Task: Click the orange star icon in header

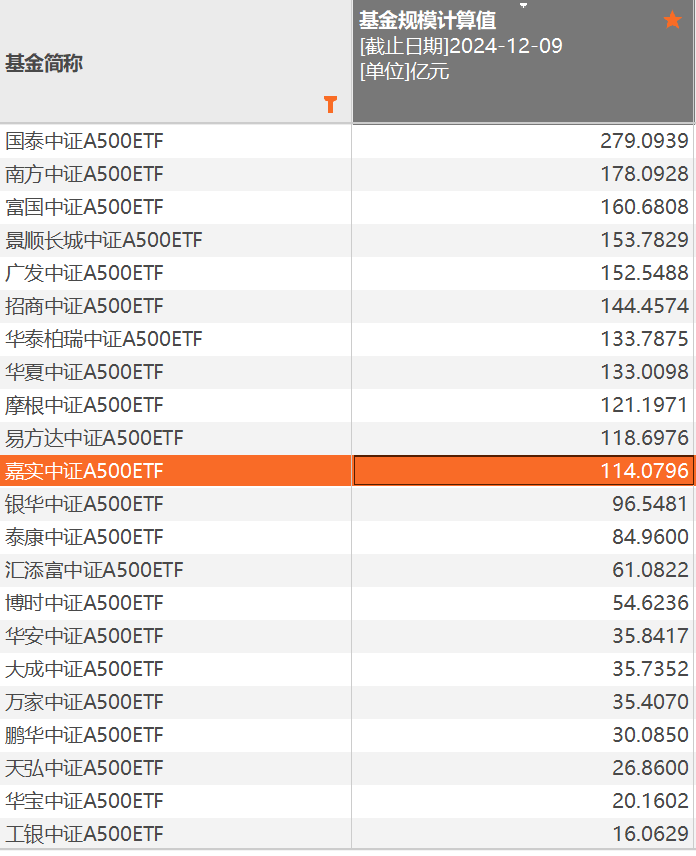Action: [672, 20]
